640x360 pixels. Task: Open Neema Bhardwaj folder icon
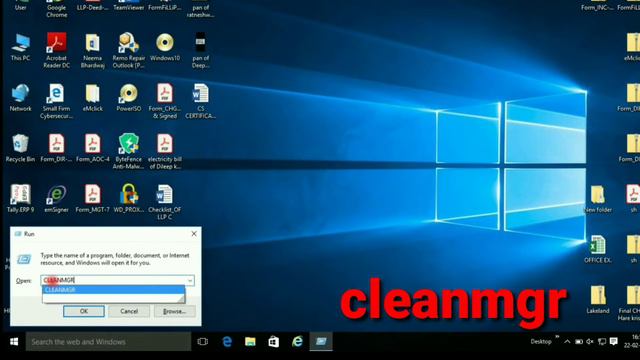(x=93, y=50)
